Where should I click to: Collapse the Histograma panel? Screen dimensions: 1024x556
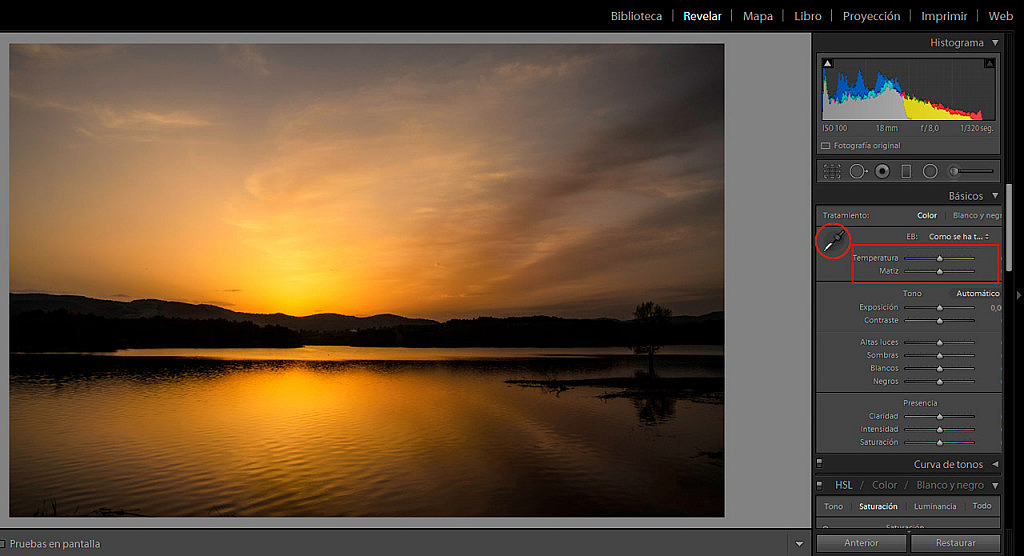(x=995, y=43)
